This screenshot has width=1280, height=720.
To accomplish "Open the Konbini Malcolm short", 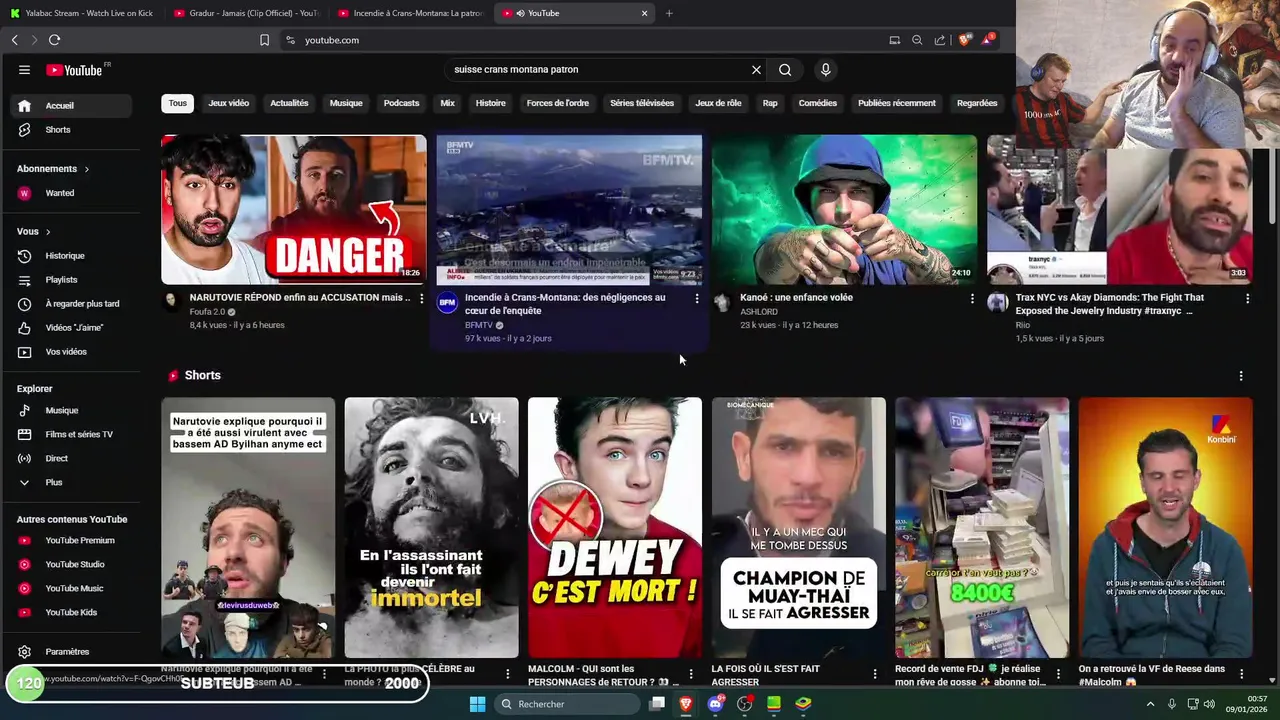I will tap(1165, 528).
